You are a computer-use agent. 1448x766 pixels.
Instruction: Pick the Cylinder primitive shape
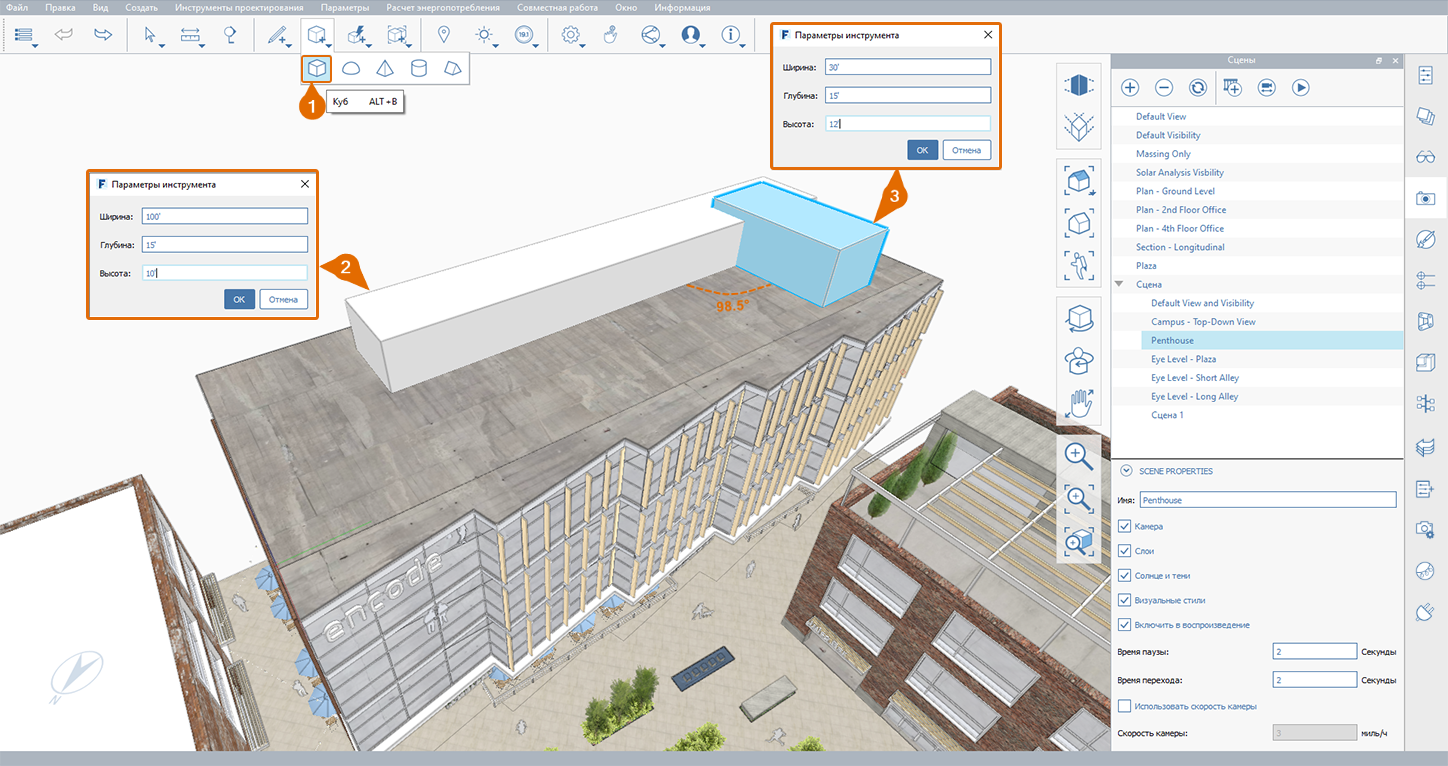click(419, 68)
